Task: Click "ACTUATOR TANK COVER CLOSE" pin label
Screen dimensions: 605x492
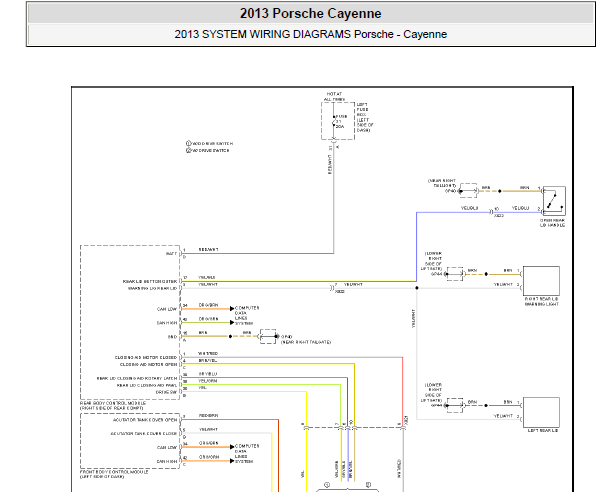Action: coord(144,434)
